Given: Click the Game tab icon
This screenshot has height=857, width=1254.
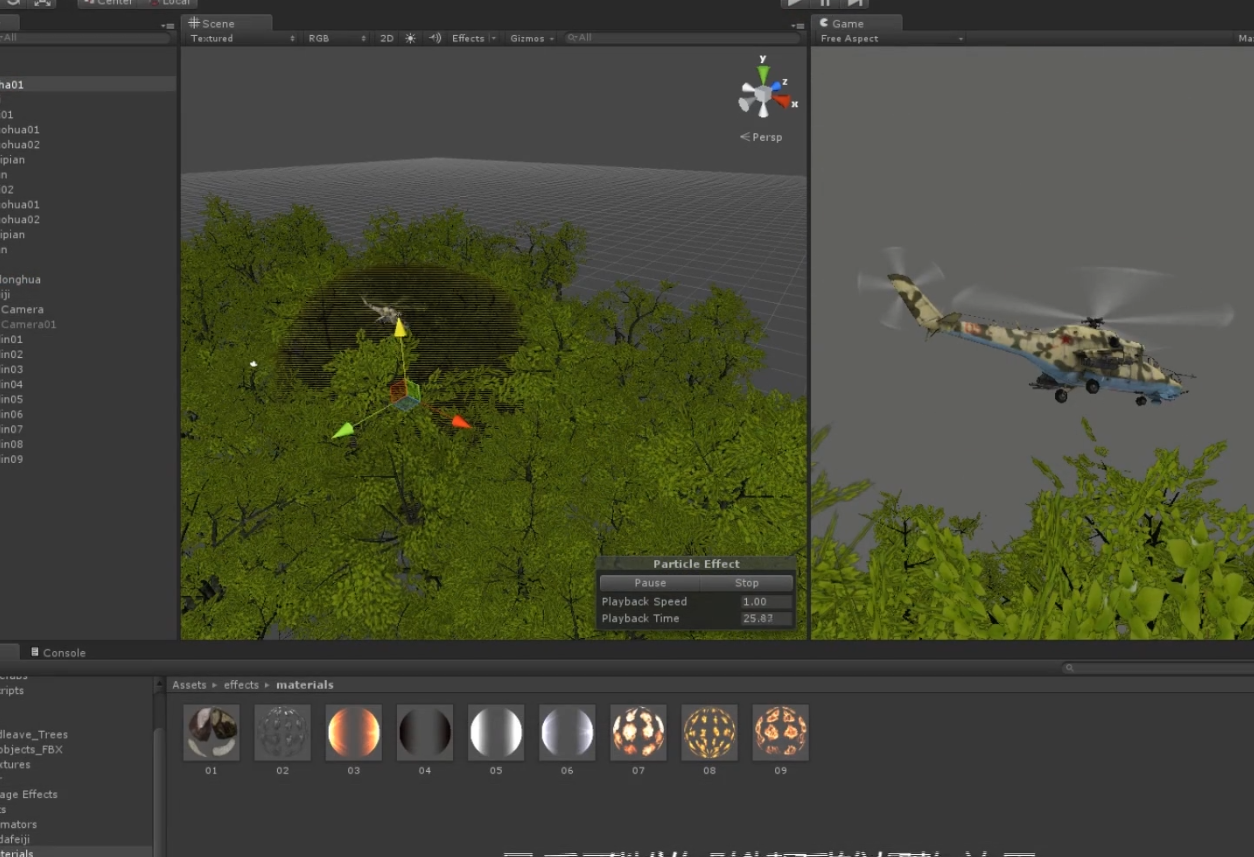Looking at the screenshot, I should (x=824, y=23).
